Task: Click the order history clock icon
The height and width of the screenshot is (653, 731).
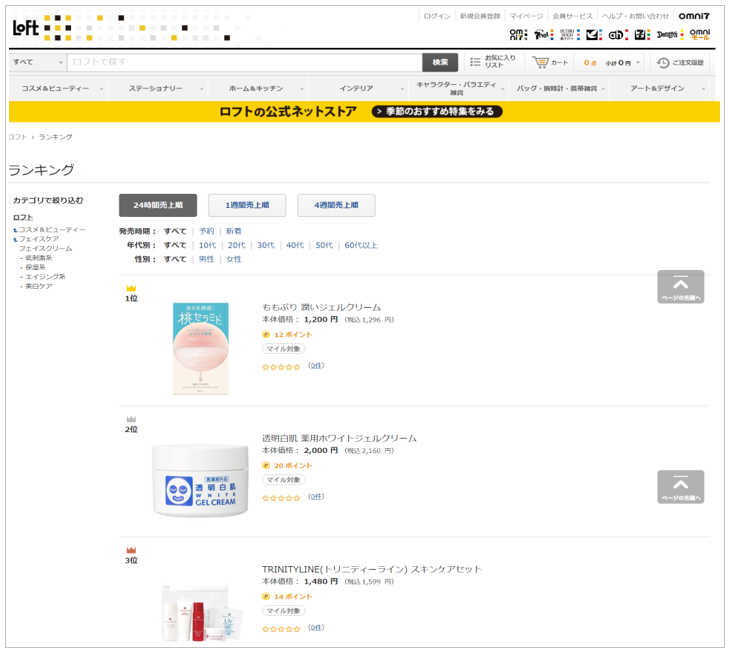Action: [x=663, y=62]
